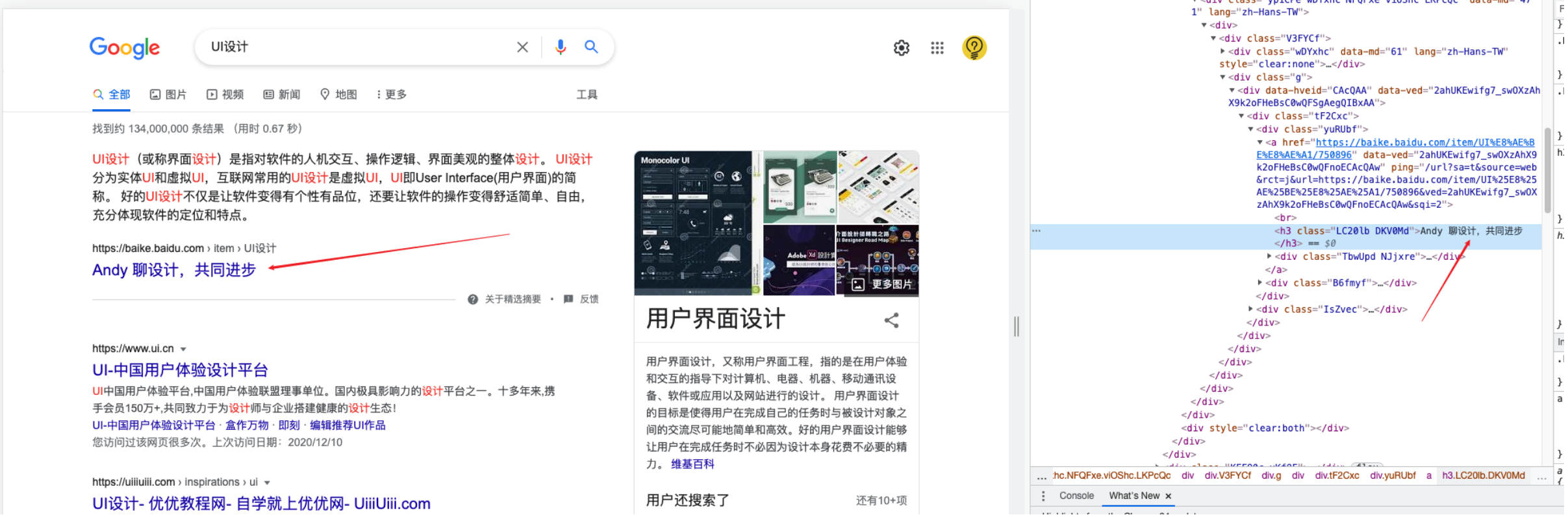Collapse the div class="yuRUbf" node

(1250, 129)
